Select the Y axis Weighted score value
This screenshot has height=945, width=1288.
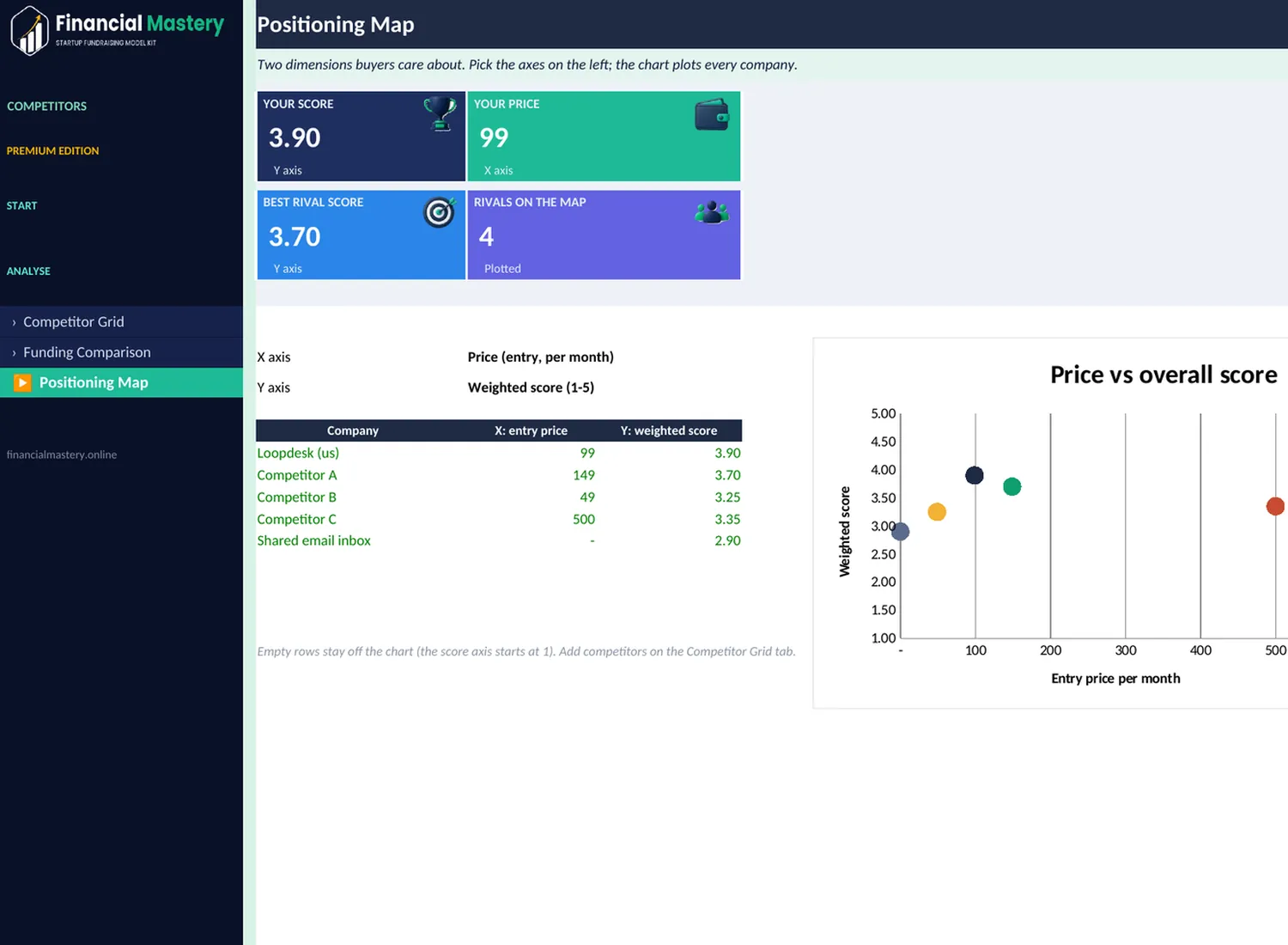click(x=531, y=387)
